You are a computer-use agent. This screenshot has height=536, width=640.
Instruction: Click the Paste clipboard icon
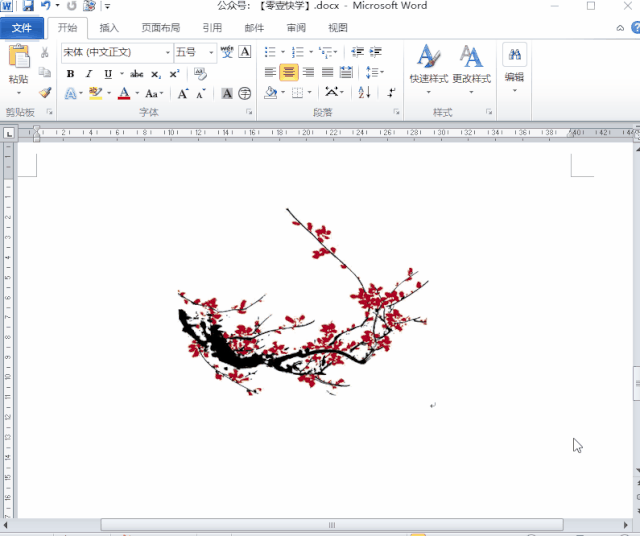(x=19, y=56)
